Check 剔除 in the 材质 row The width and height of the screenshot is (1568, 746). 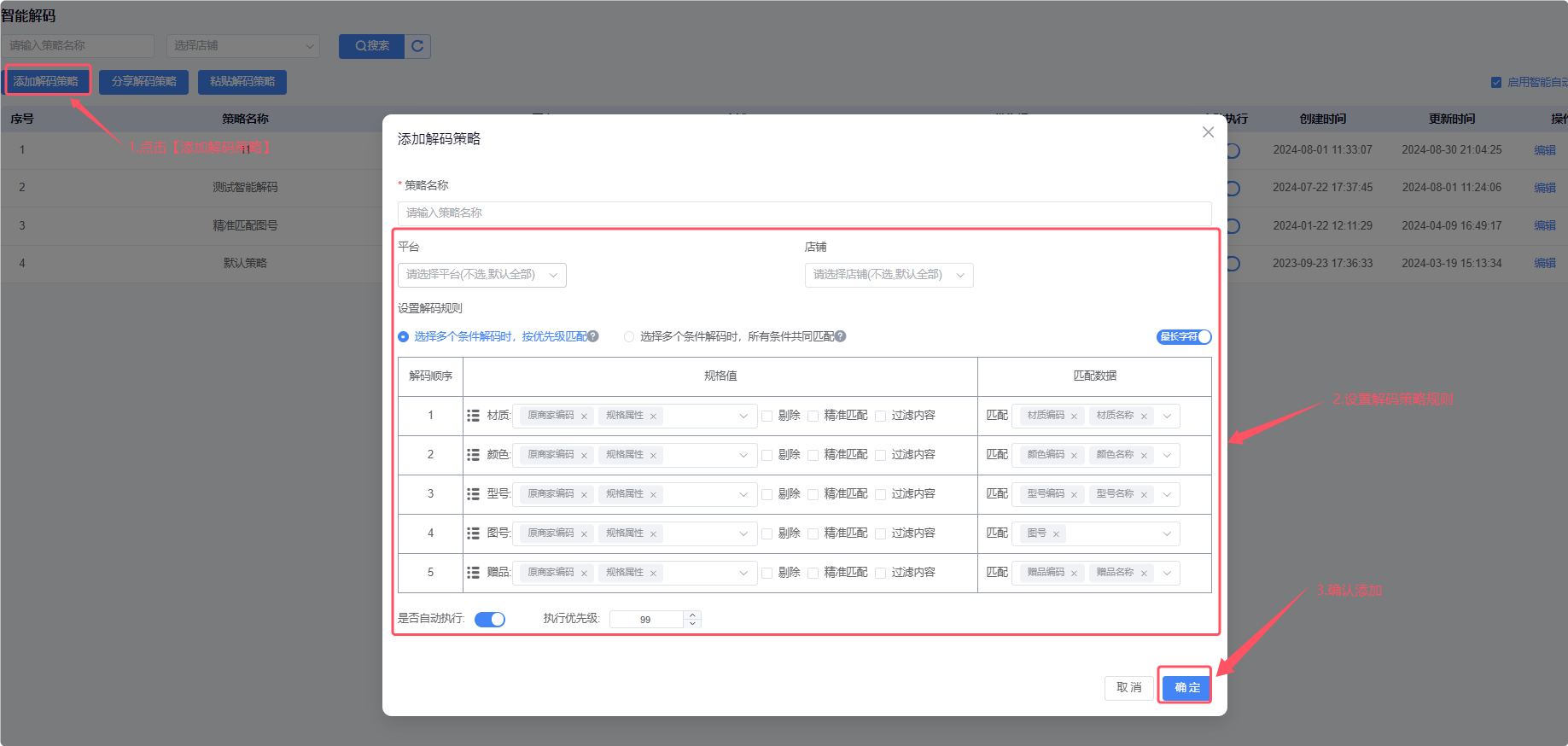[767, 417]
